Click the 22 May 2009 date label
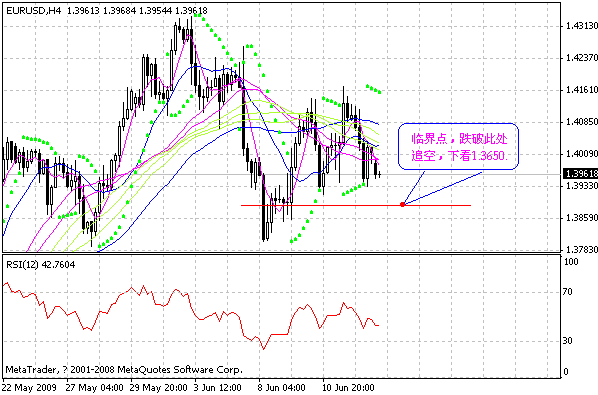 pyautogui.click(x=29, y=388)
